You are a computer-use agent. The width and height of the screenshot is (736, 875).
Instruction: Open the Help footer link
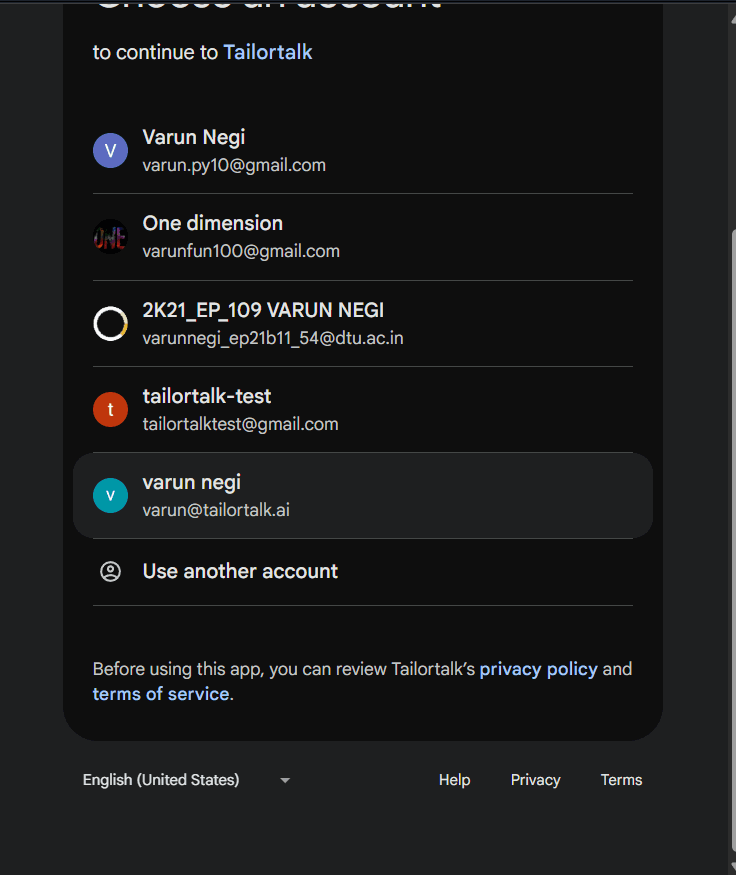454,780
